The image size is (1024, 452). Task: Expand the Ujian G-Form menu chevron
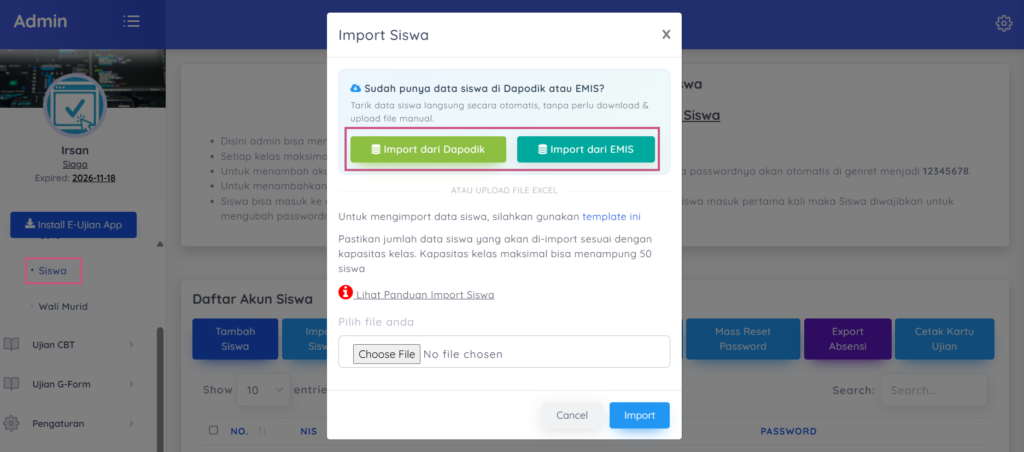(x=131, y=383)
